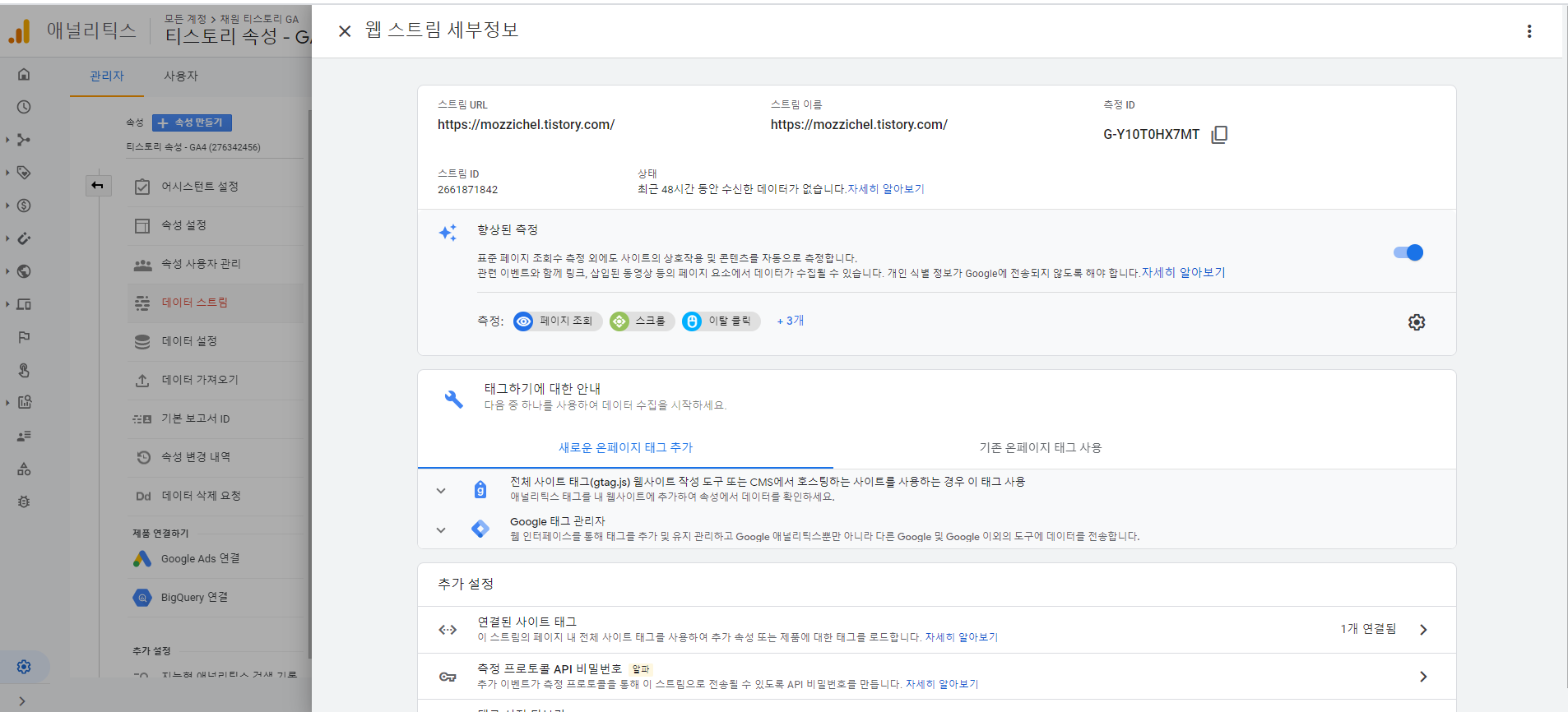Click the 이탈 클릭 measurement chip

(721, 321)
